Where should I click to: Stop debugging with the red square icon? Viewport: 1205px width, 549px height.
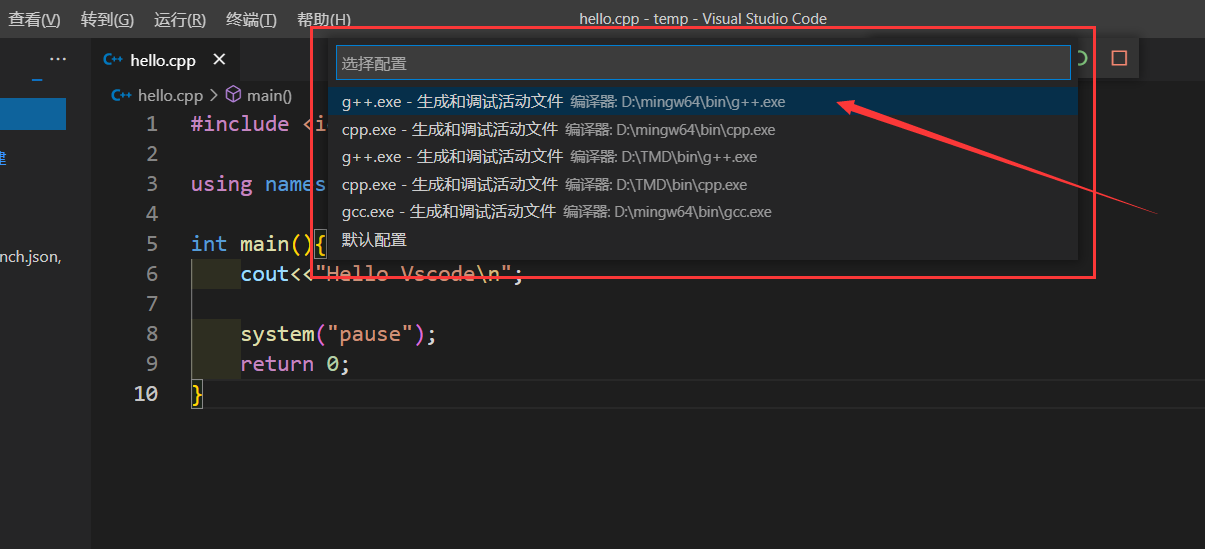pos(1119,59)
